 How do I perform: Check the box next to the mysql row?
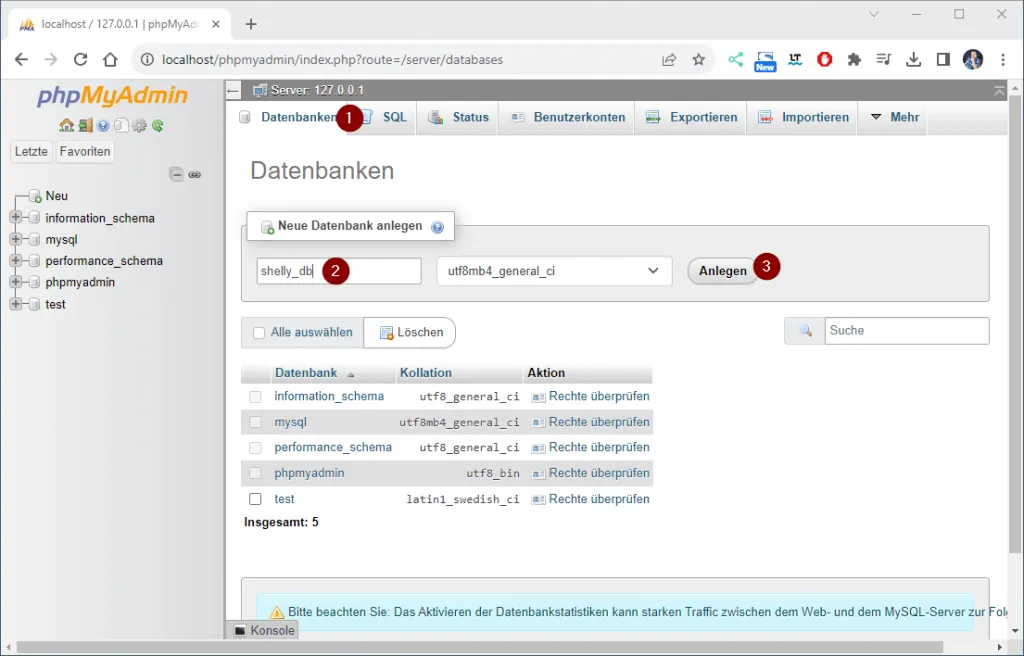[255, 422]
